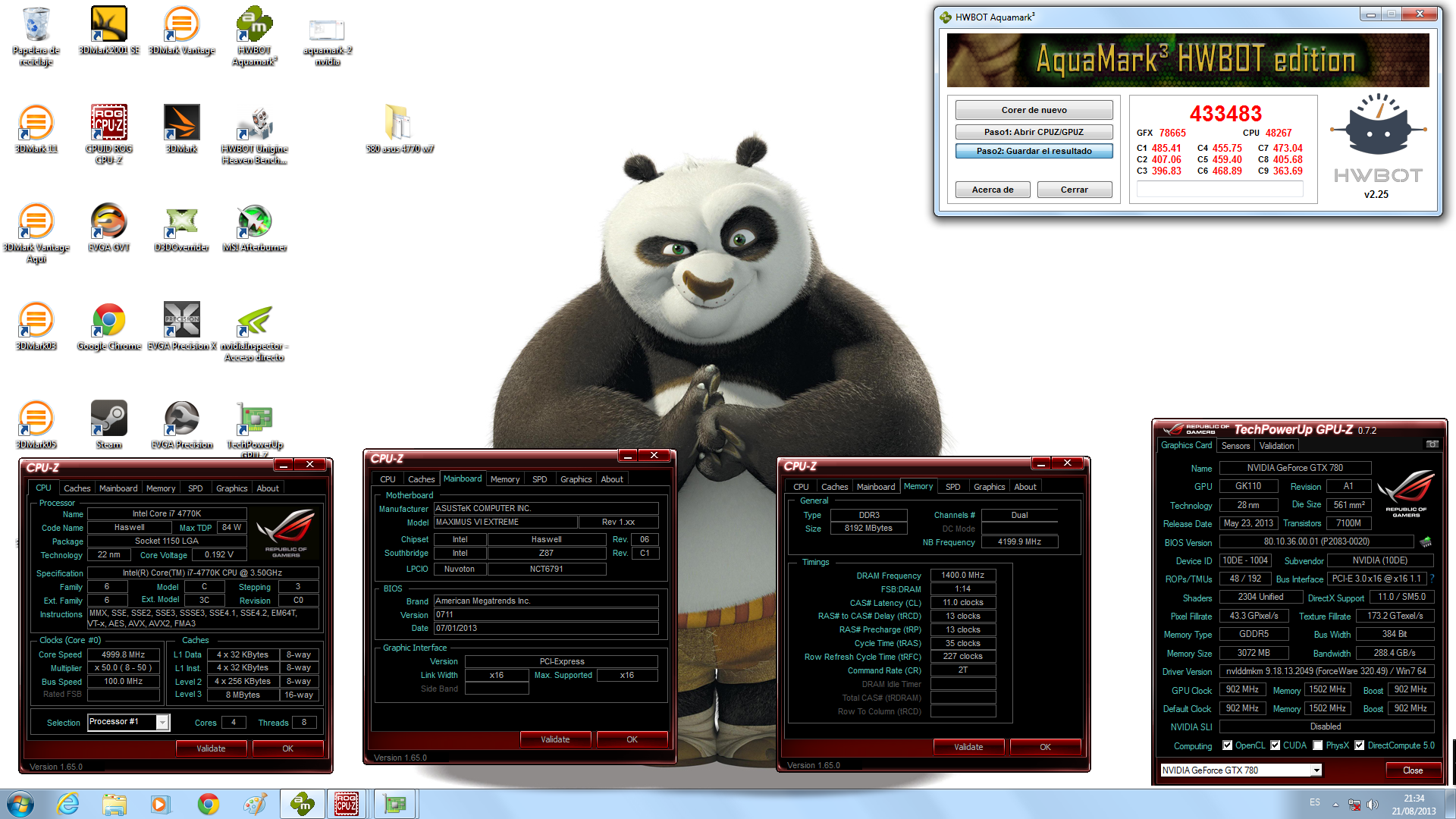This screenshot has height=819, width=1456.
Task: Open the 3DMark Vantage Aqui desktop shortcut
Action: tap(36, 233)
